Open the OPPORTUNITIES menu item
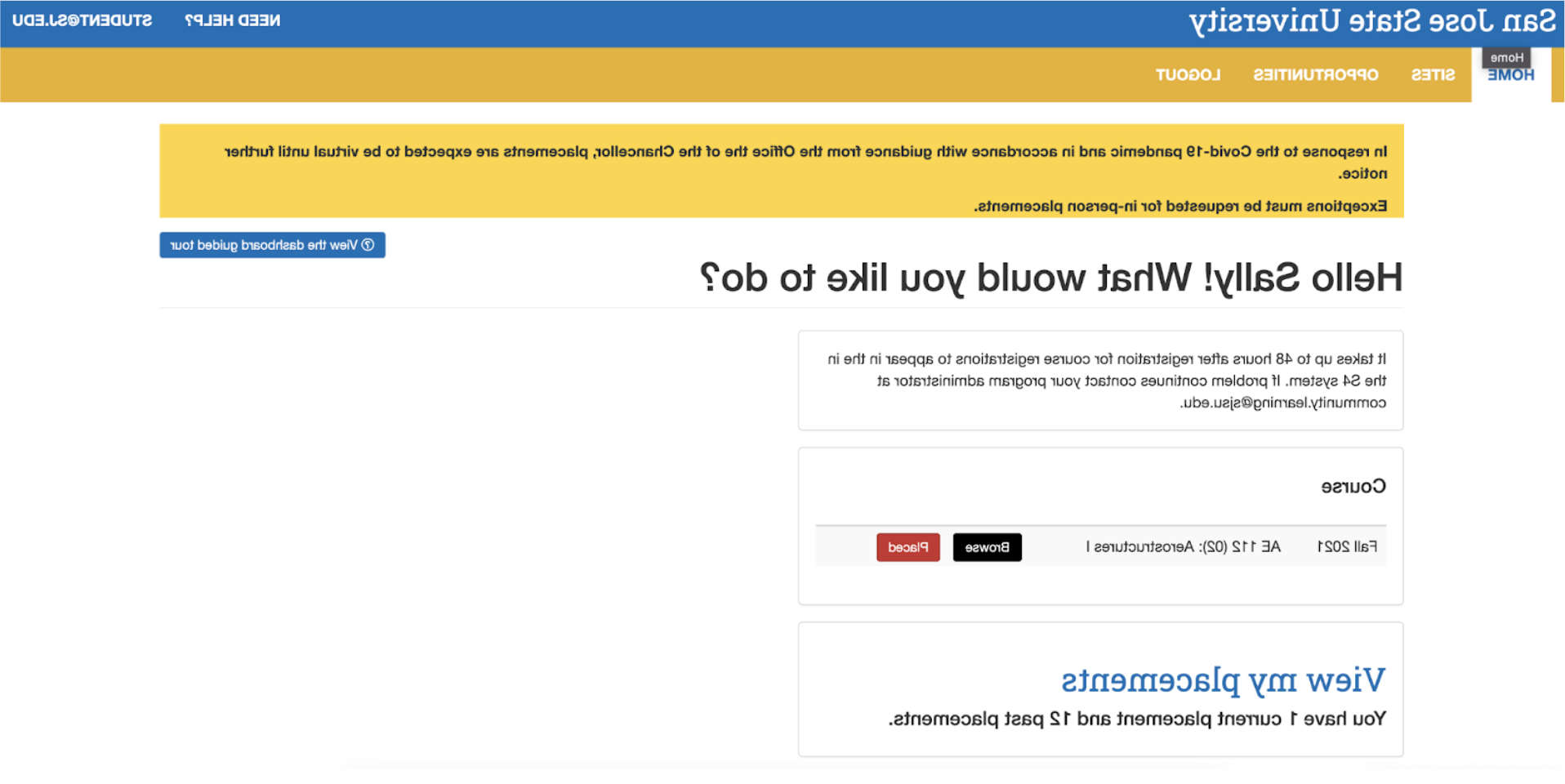The image size is (1565, 784). 1316,75
